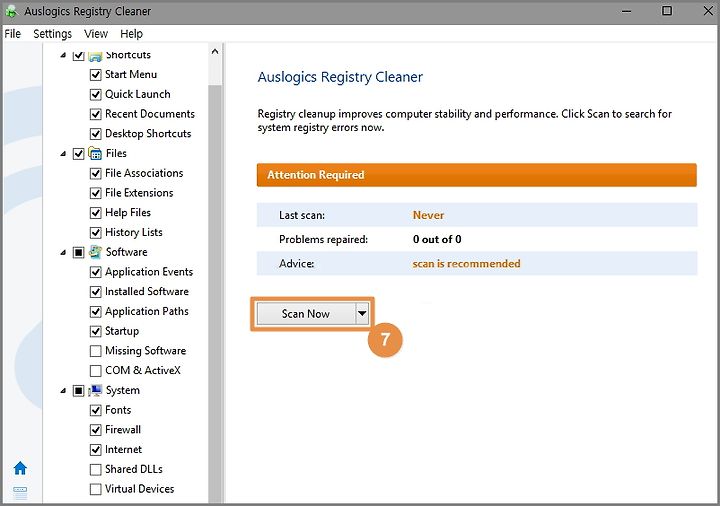
Task: Click the Files category folder icon
Action: (x=95, y=153)
